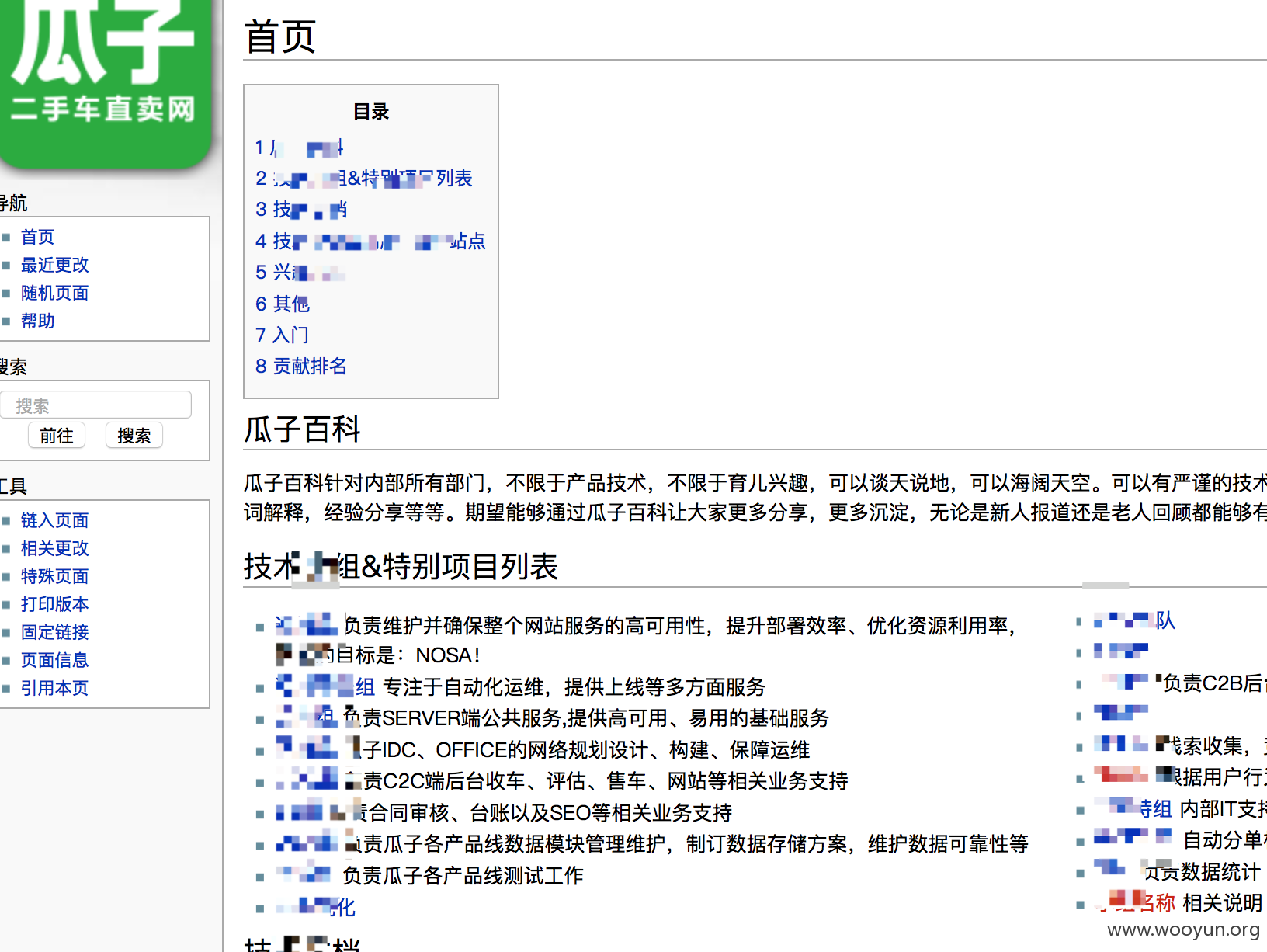This screenshot has width=1267, height=952.
Task: Open team link before IDC、OFFICE的网络规划设计
Action: click(307, 749)
